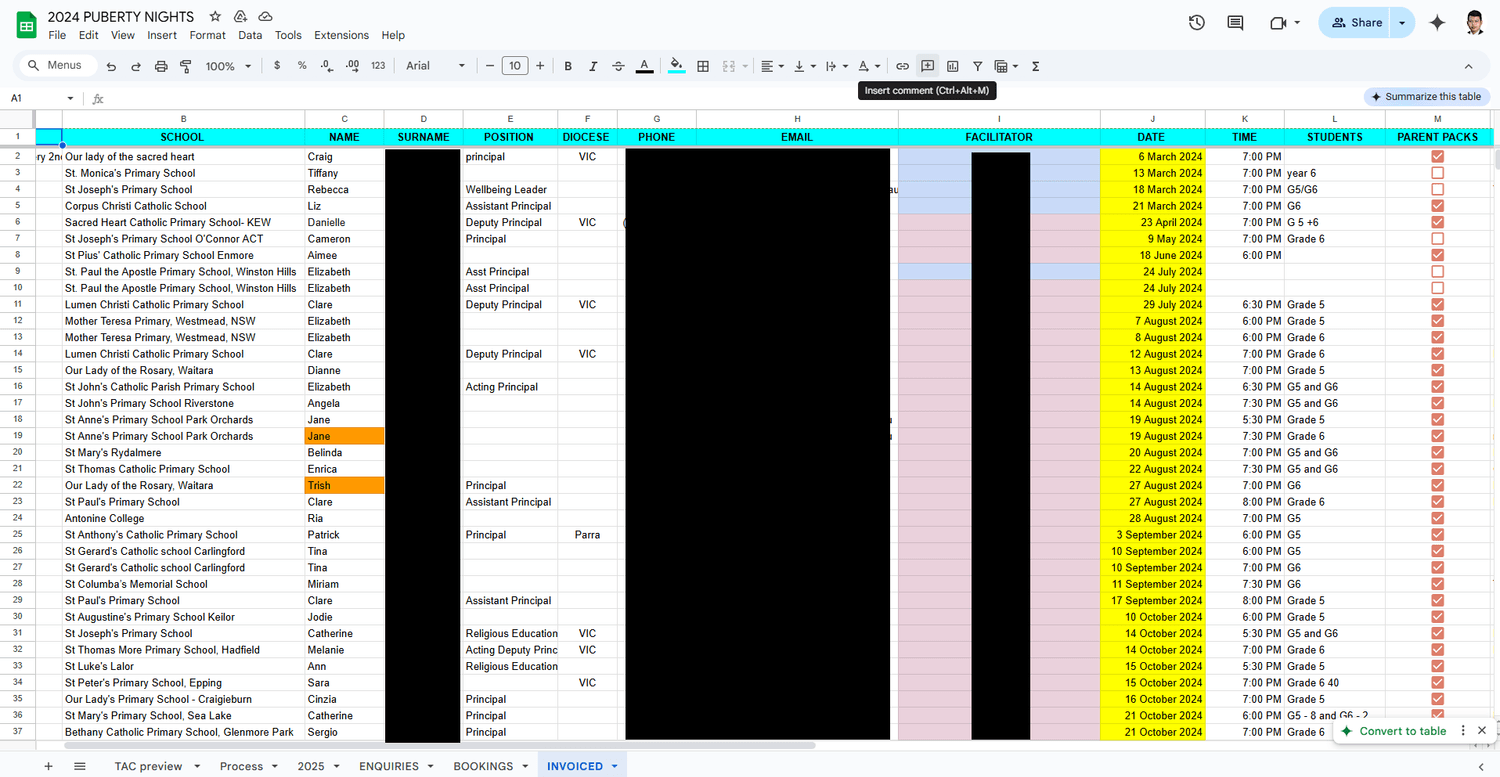1500x777 pixels.
Task: Click the Insert comment toolbar icon
Action: click(x=927, y=66)
